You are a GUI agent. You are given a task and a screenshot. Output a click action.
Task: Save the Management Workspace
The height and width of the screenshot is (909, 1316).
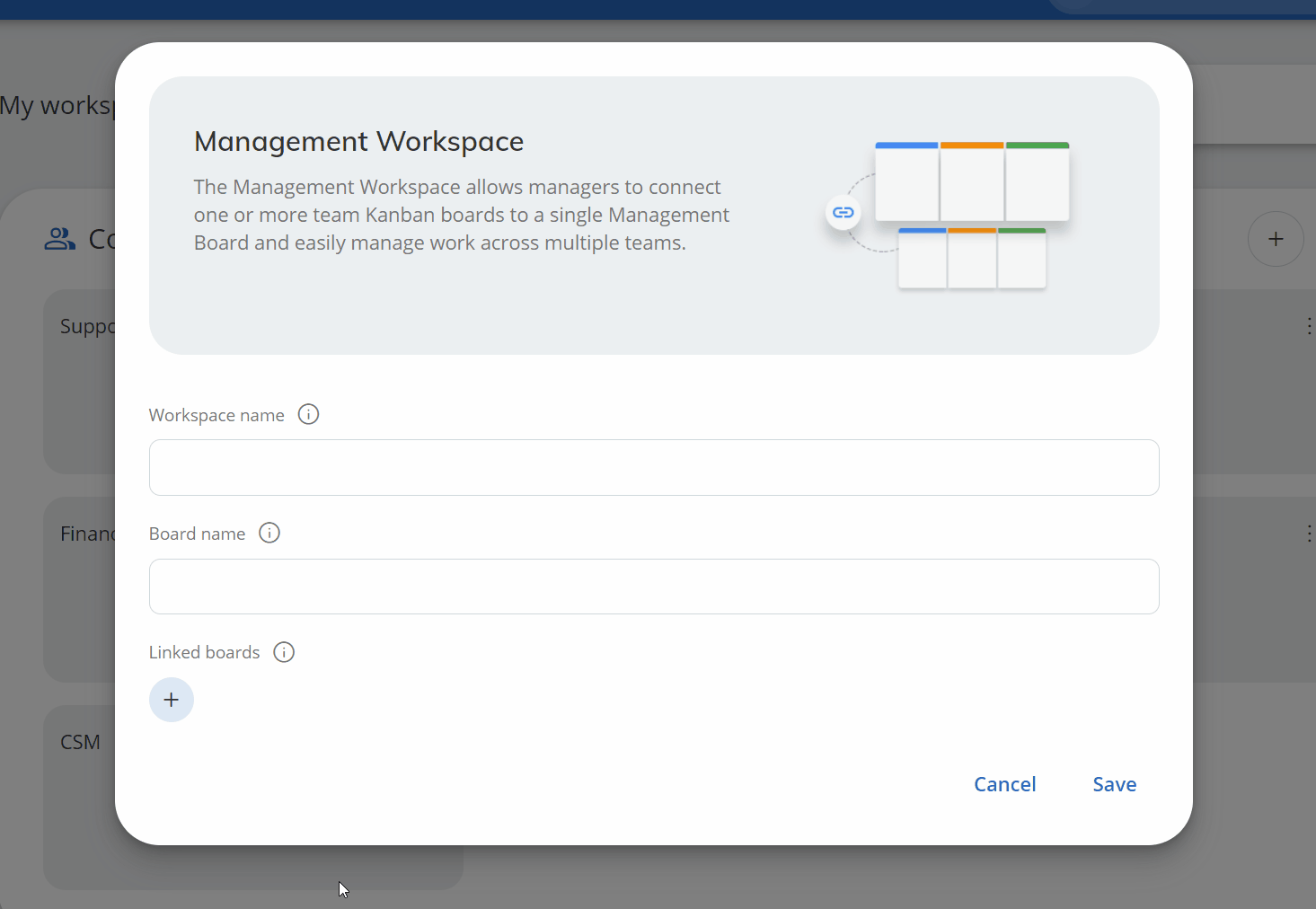point(1115,784)
